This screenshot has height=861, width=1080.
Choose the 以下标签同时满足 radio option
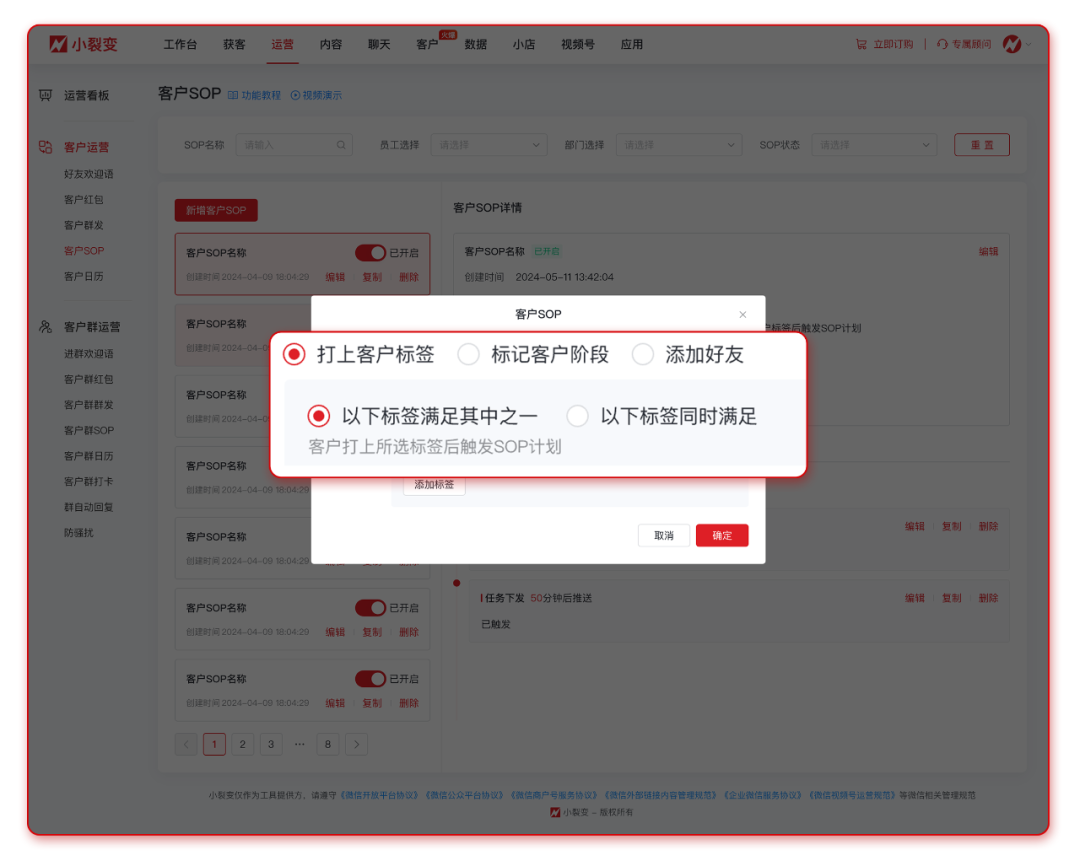(x=578, y=416)
